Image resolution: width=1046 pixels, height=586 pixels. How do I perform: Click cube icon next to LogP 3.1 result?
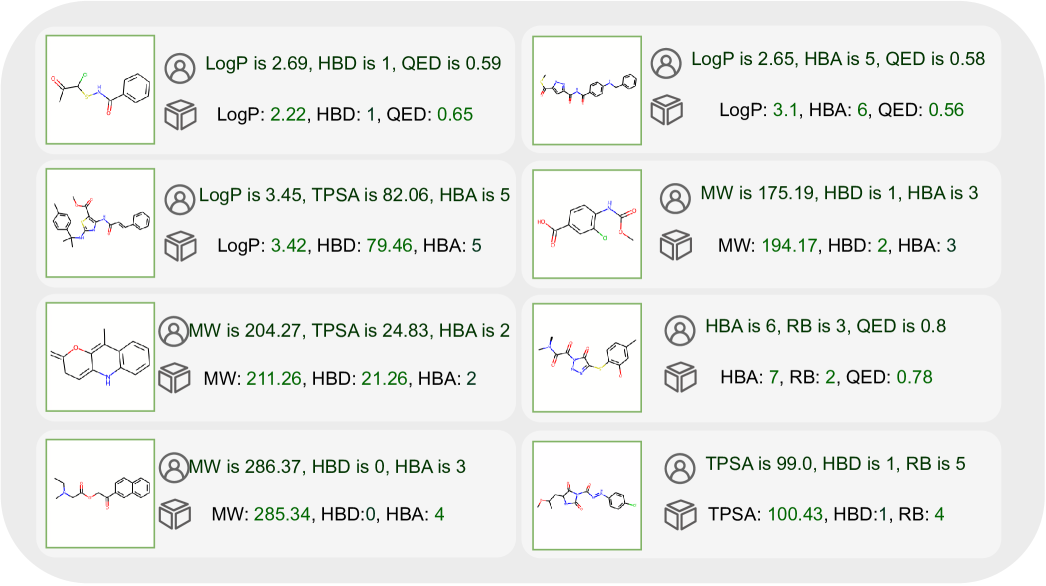(x=666, y=110)
